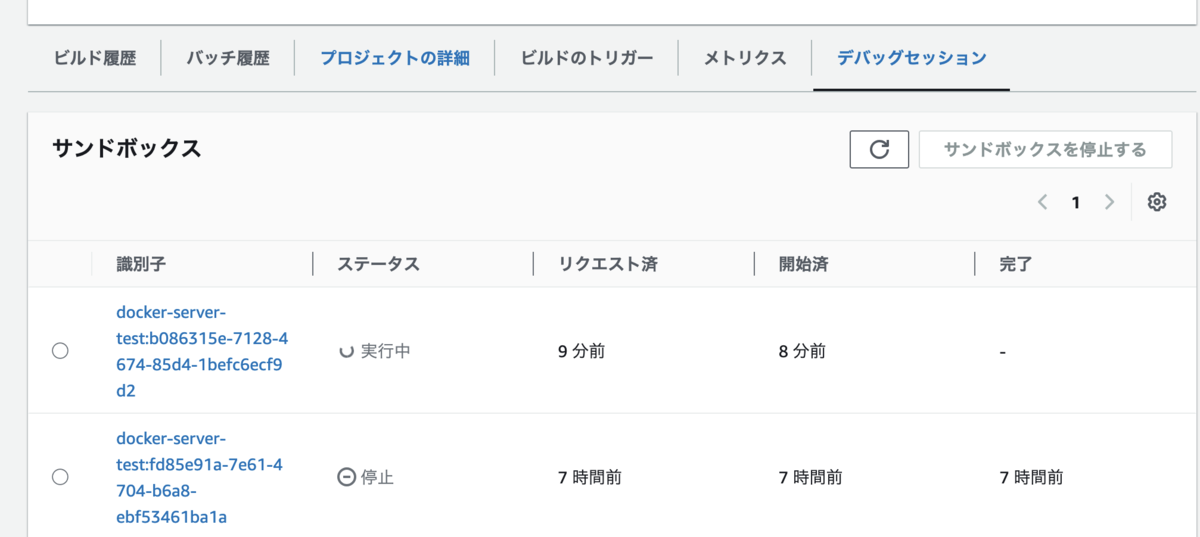1200x537 pixels.
Task: Go to previous page arrow
Action: pyautogui.click(x=1042, y=202)
